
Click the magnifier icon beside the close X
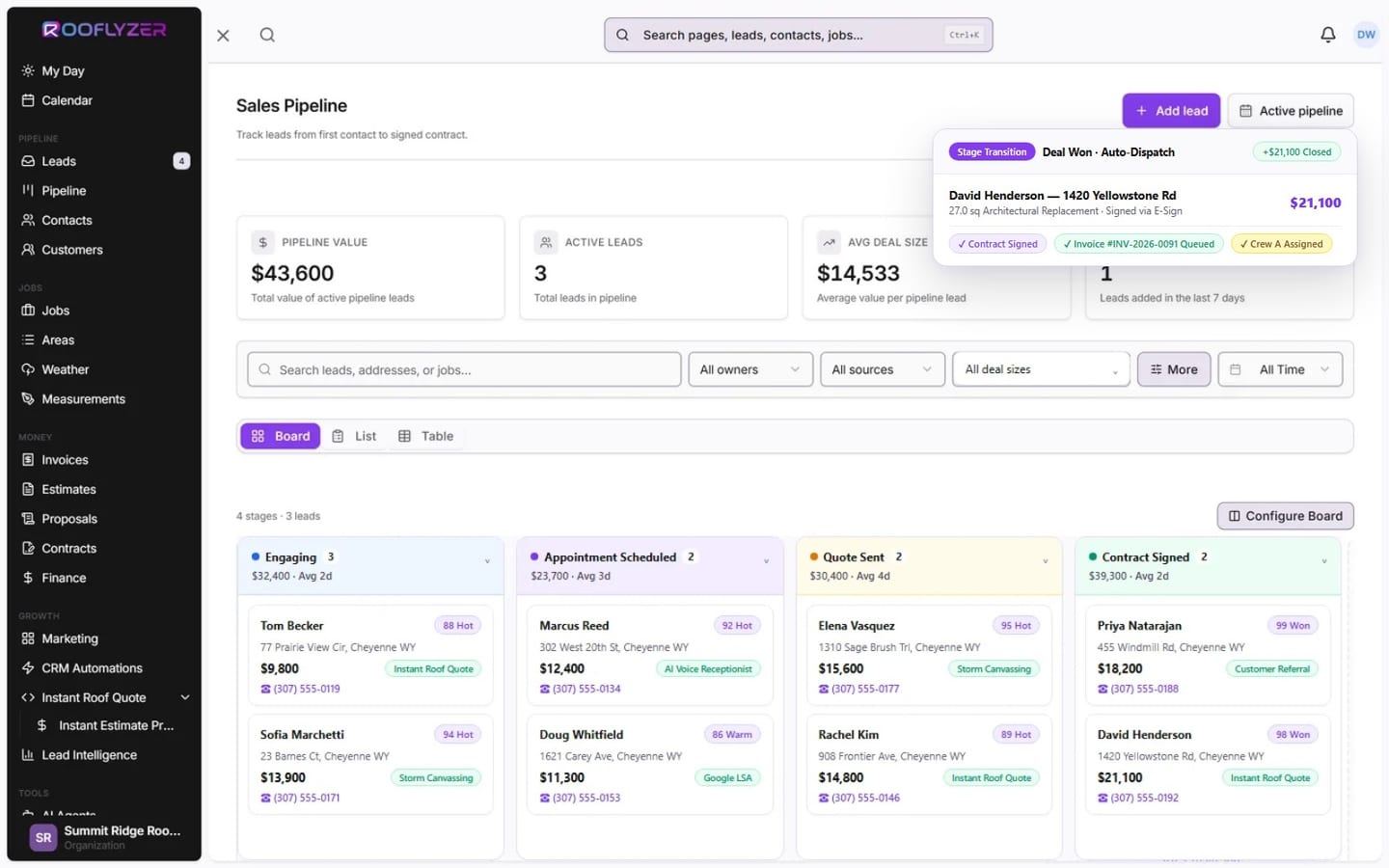(x=267, y=35)
